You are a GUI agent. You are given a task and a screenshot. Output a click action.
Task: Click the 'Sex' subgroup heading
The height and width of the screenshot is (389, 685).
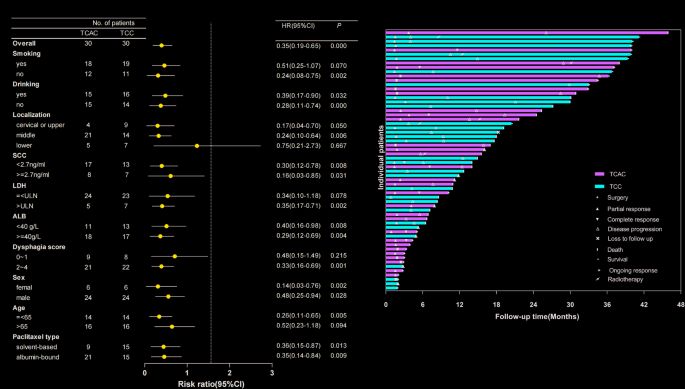[x=19, y=278]
